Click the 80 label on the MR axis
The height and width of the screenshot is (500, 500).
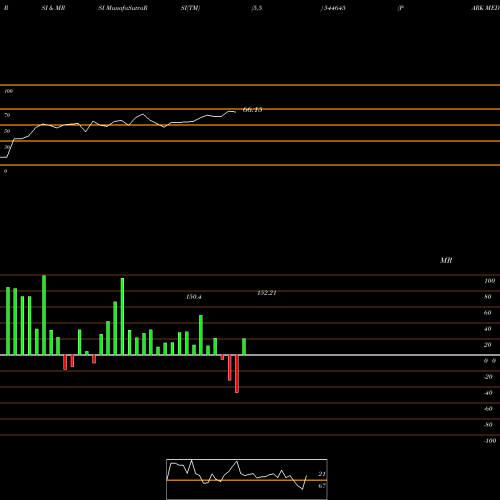tap(488, 297)
